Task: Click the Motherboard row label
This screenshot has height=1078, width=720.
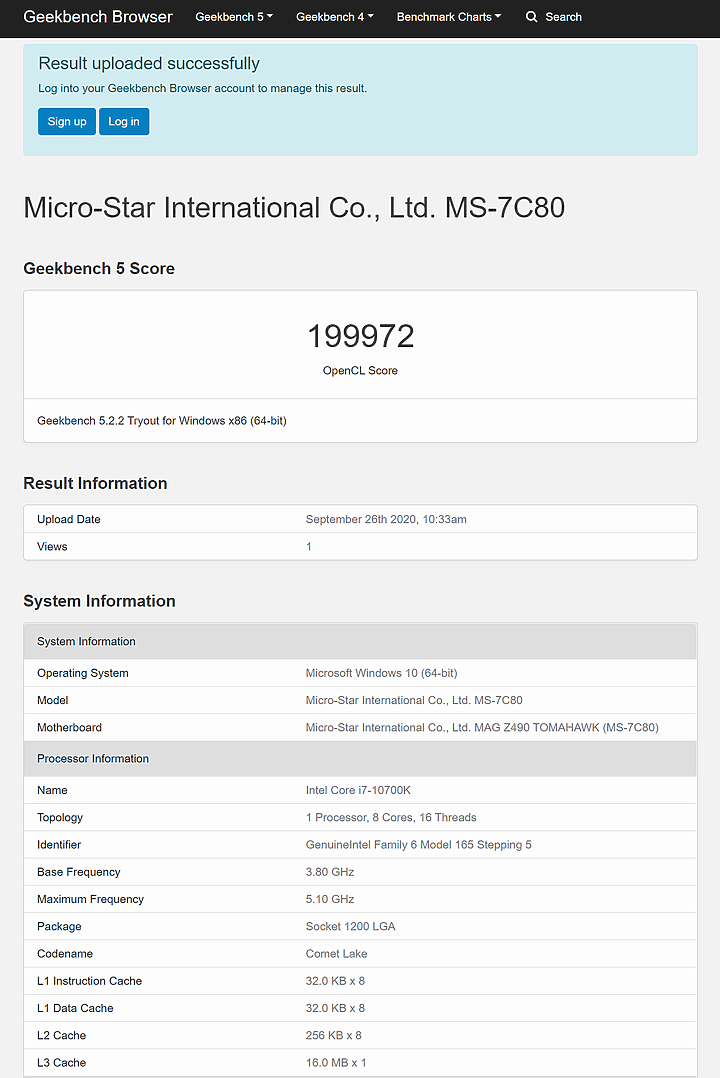Action: [69, 727]
